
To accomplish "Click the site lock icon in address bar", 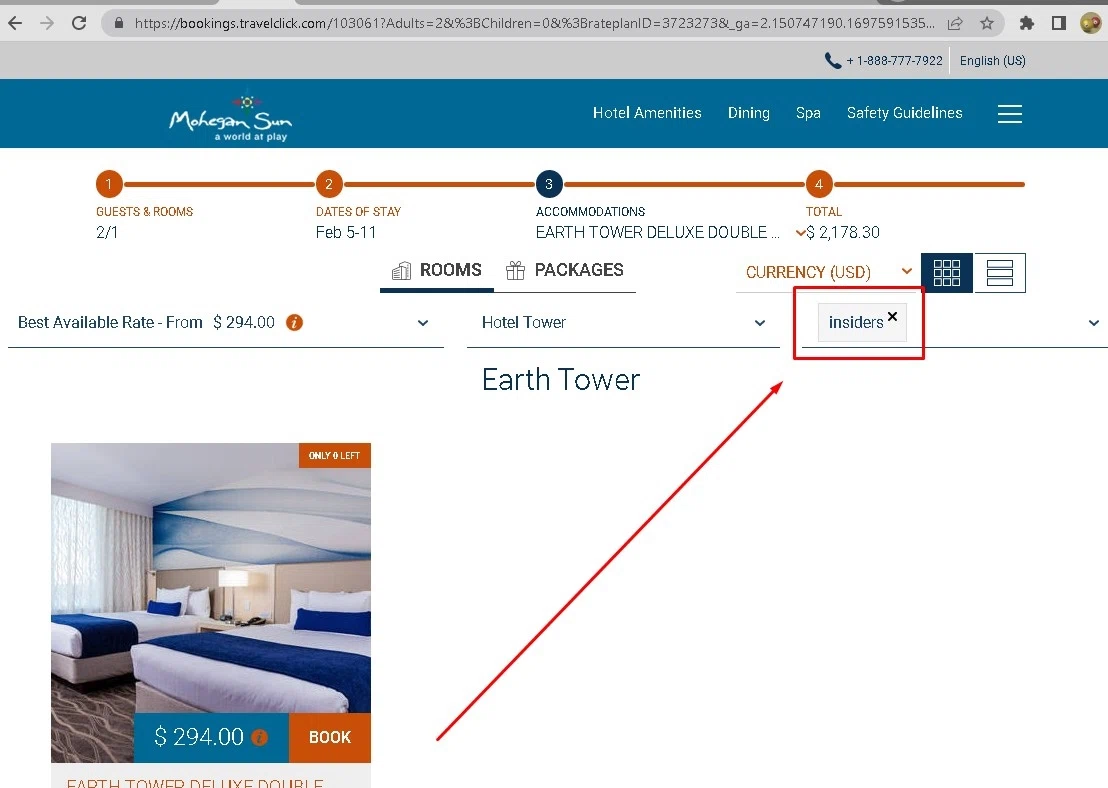I will click(x=119, y=23).
